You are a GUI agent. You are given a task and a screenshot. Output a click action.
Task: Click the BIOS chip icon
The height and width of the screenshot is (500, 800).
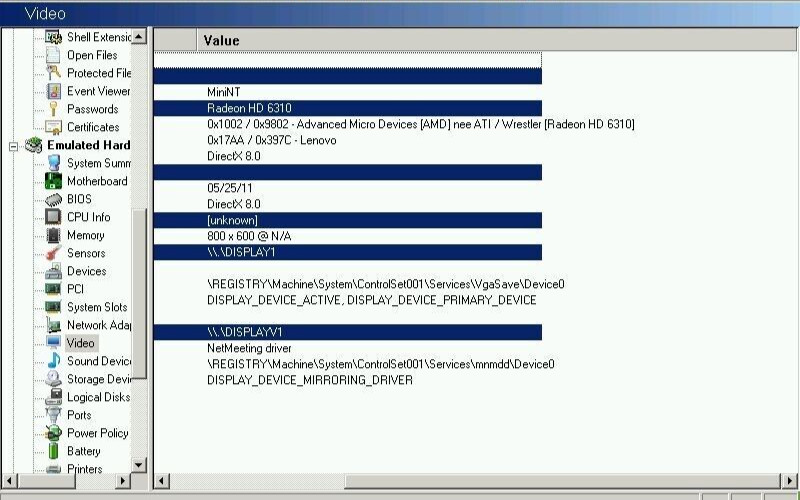pos(53,199)
